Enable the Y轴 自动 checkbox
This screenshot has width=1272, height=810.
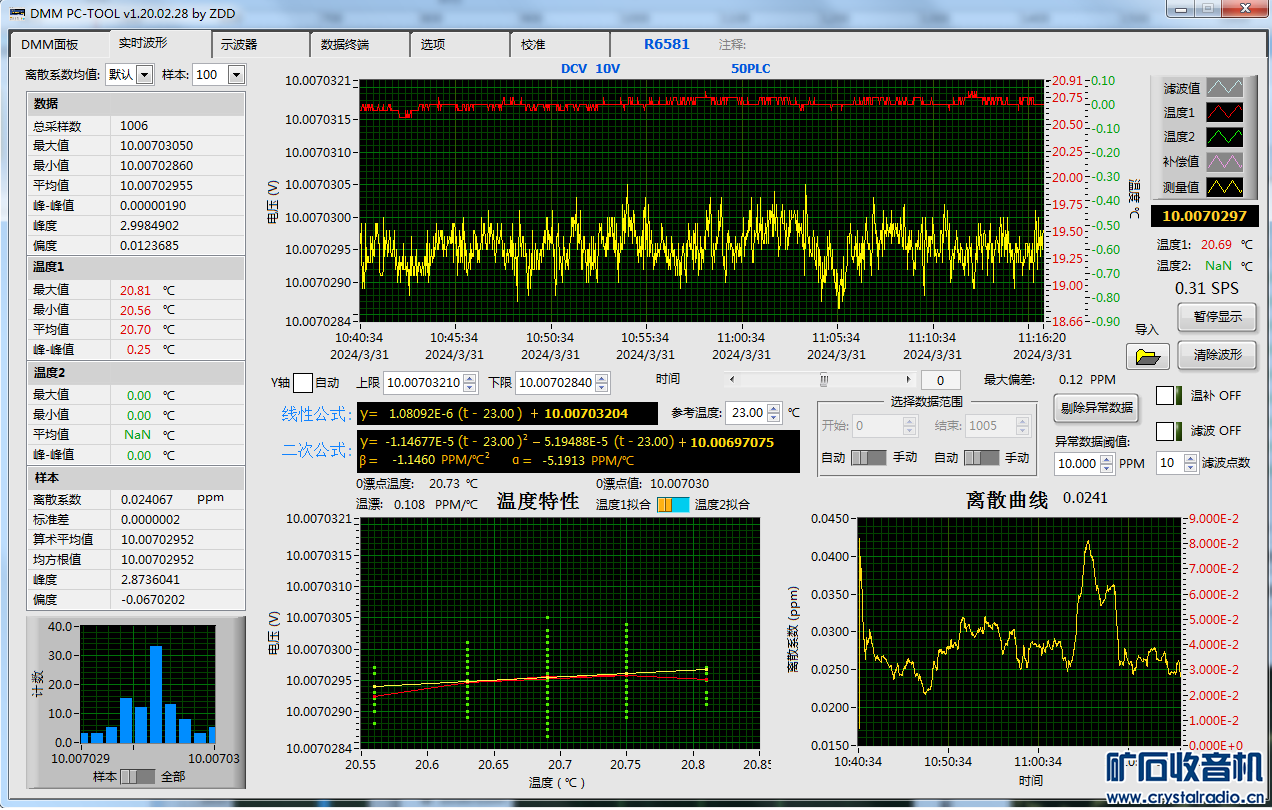click(303, 383)
